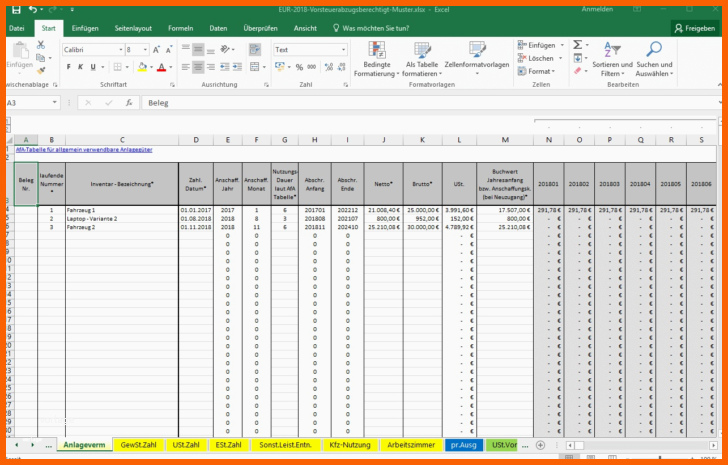Toggle underline (U) formatting
The image size is (728, 465).
(93, 67)
